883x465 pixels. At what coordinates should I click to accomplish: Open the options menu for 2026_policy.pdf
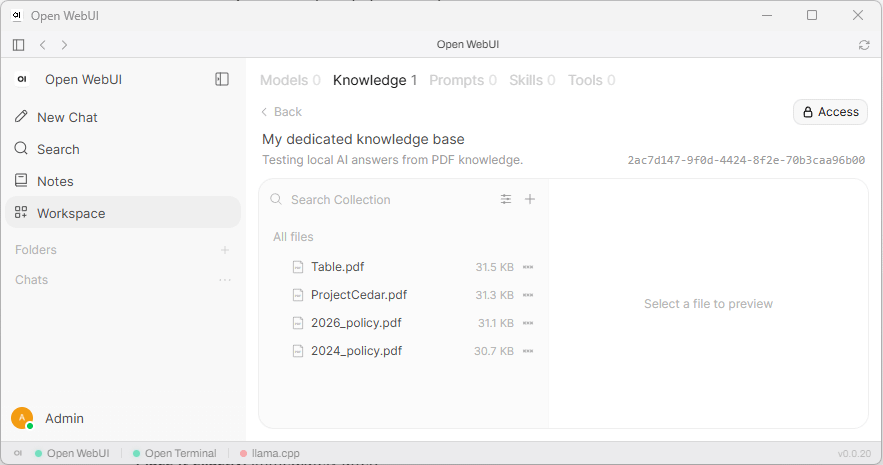point(528,323)
